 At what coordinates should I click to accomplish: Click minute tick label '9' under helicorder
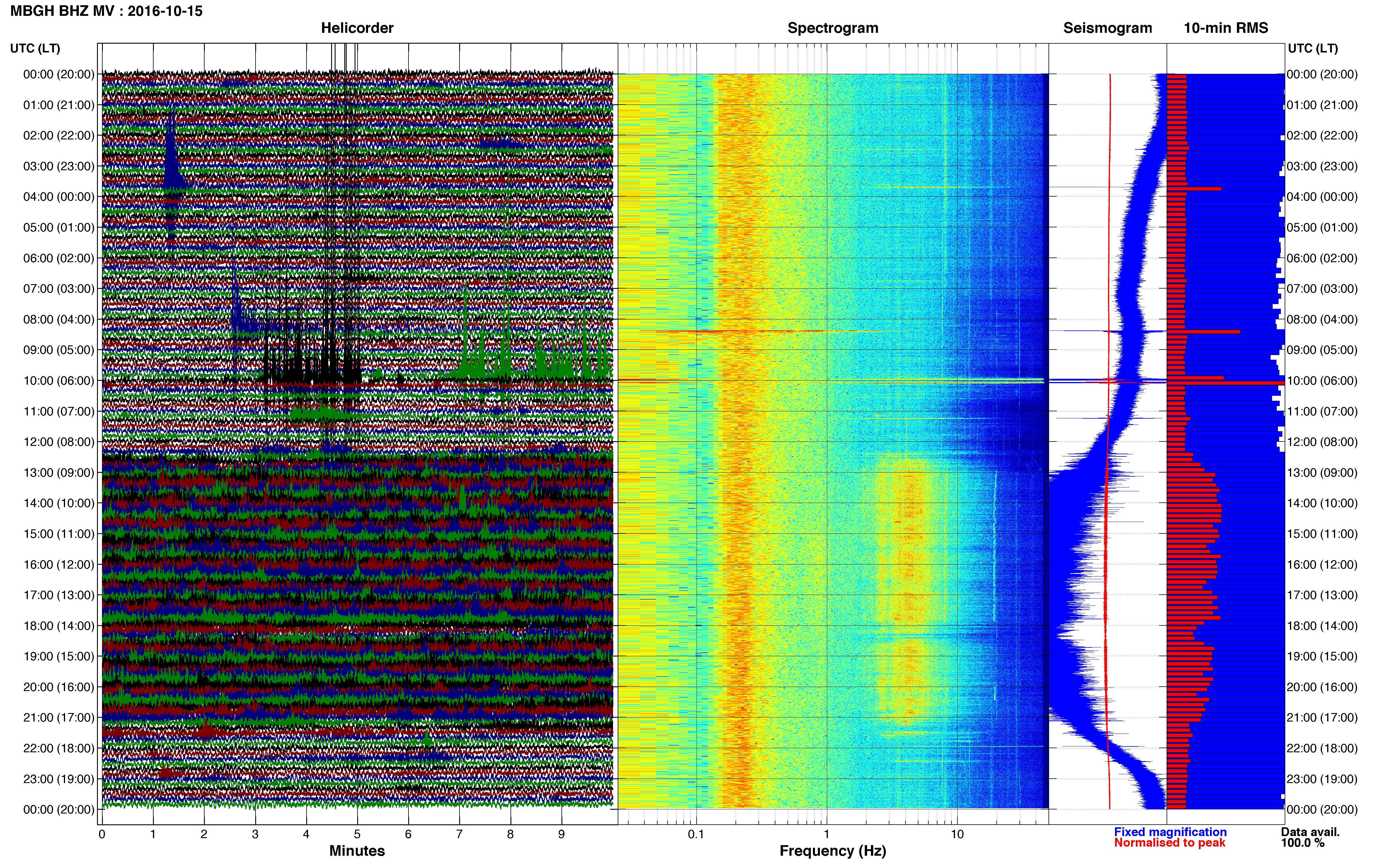pos(561,834)
